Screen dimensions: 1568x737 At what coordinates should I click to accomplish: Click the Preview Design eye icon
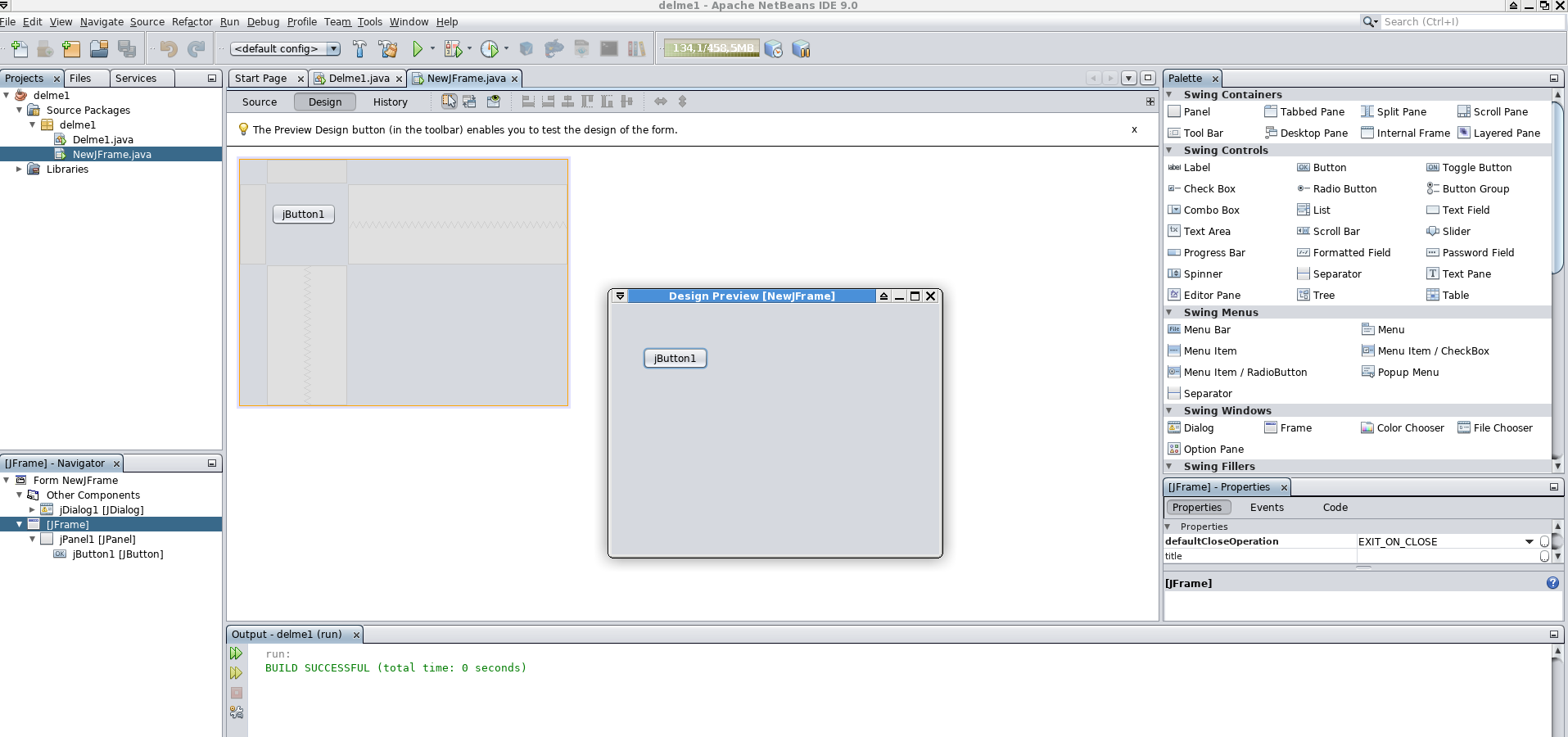(494, 102)
